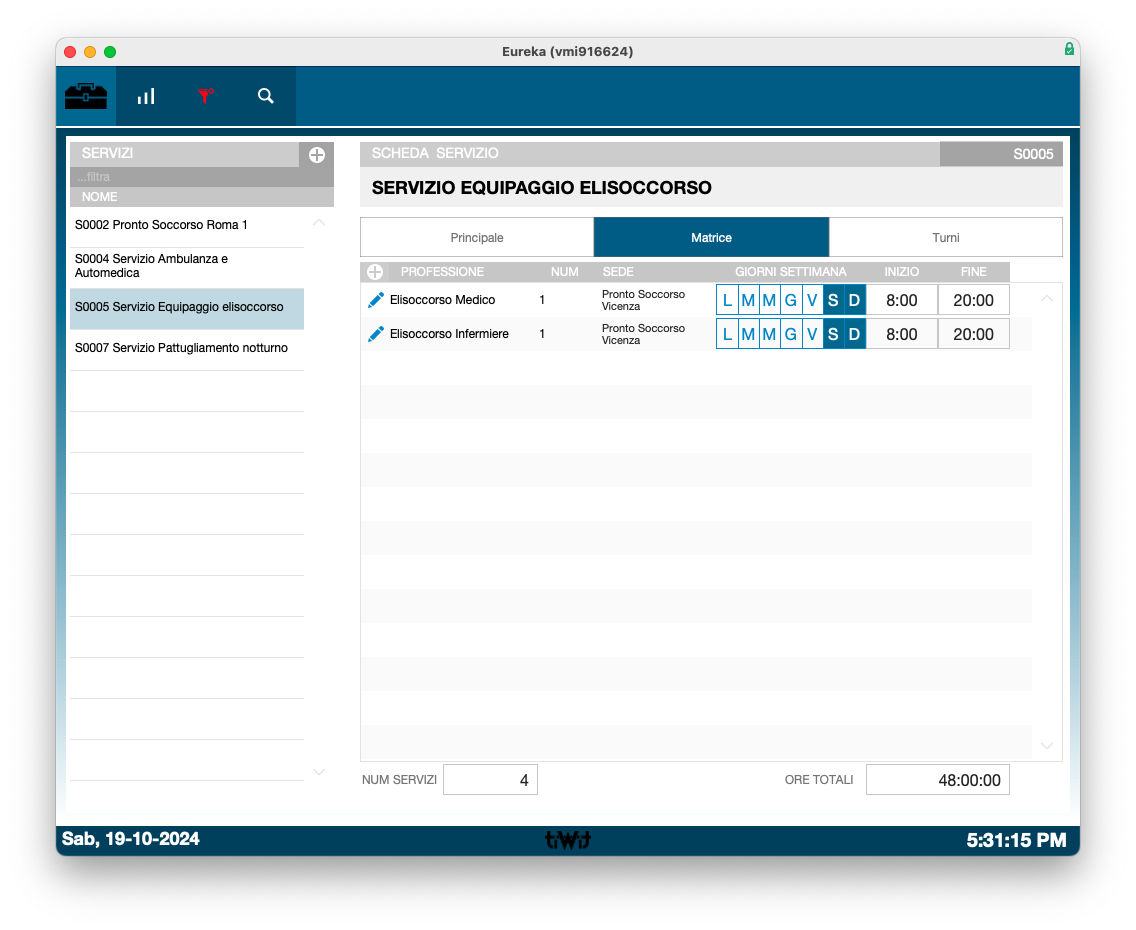
Task: Click end time 20:00 for Elisoccorso Infermiere
Action: [x=973, y=334]
